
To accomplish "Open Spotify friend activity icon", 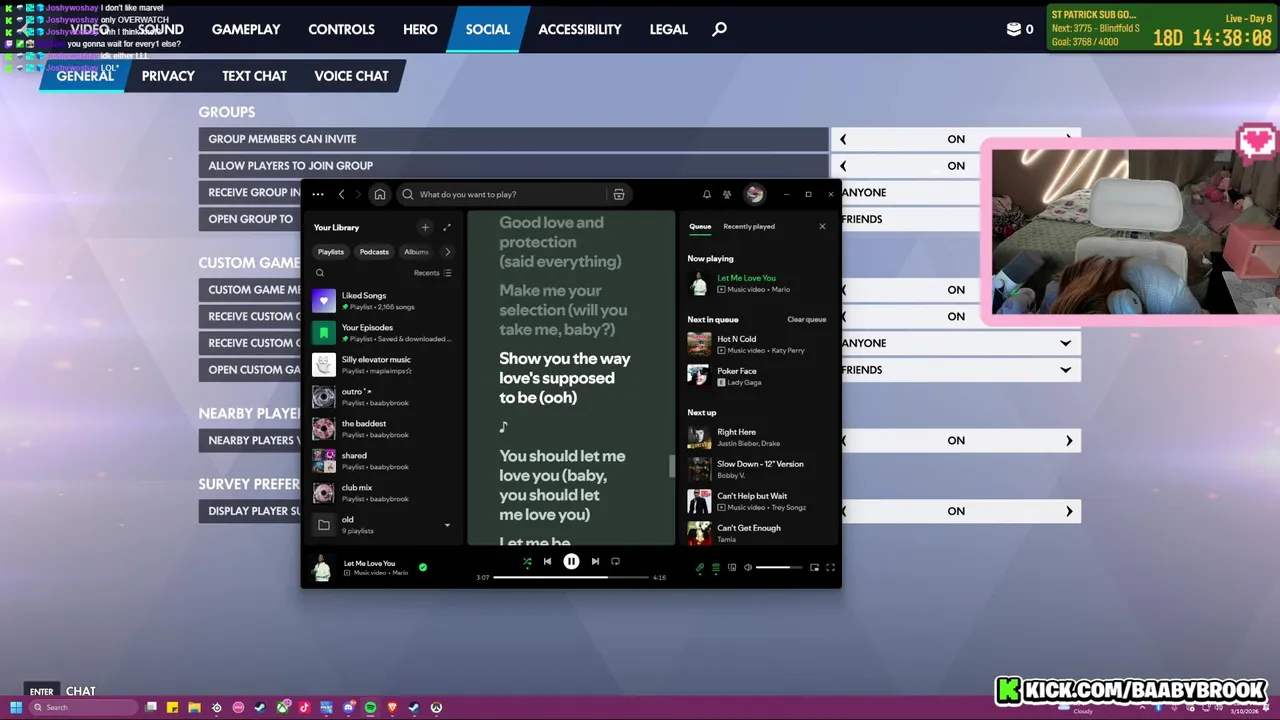I will coord(727,194).
